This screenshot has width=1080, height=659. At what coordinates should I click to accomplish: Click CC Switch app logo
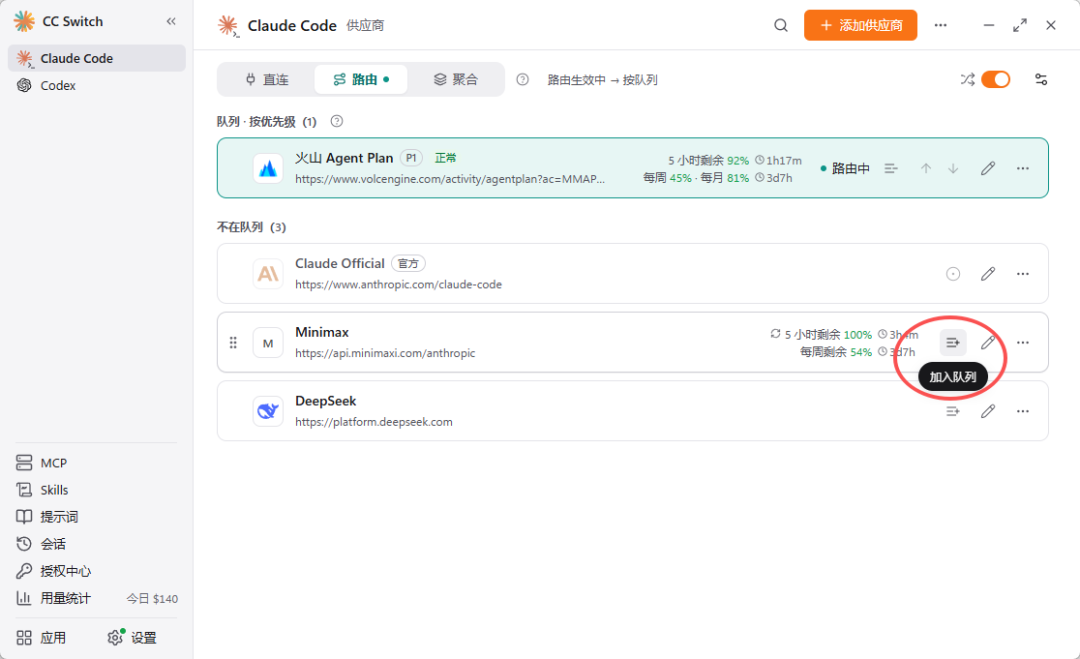coord(24,21)
